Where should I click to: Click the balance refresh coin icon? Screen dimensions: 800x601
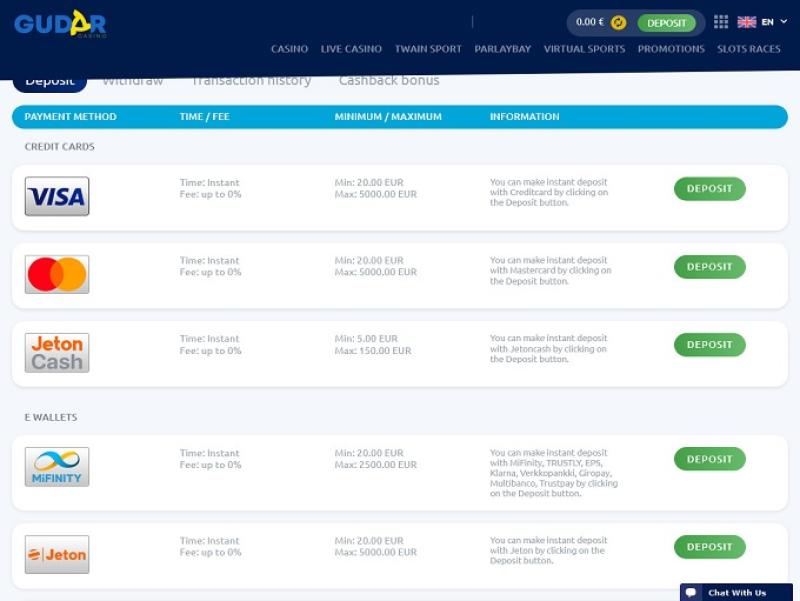point(619,22)
